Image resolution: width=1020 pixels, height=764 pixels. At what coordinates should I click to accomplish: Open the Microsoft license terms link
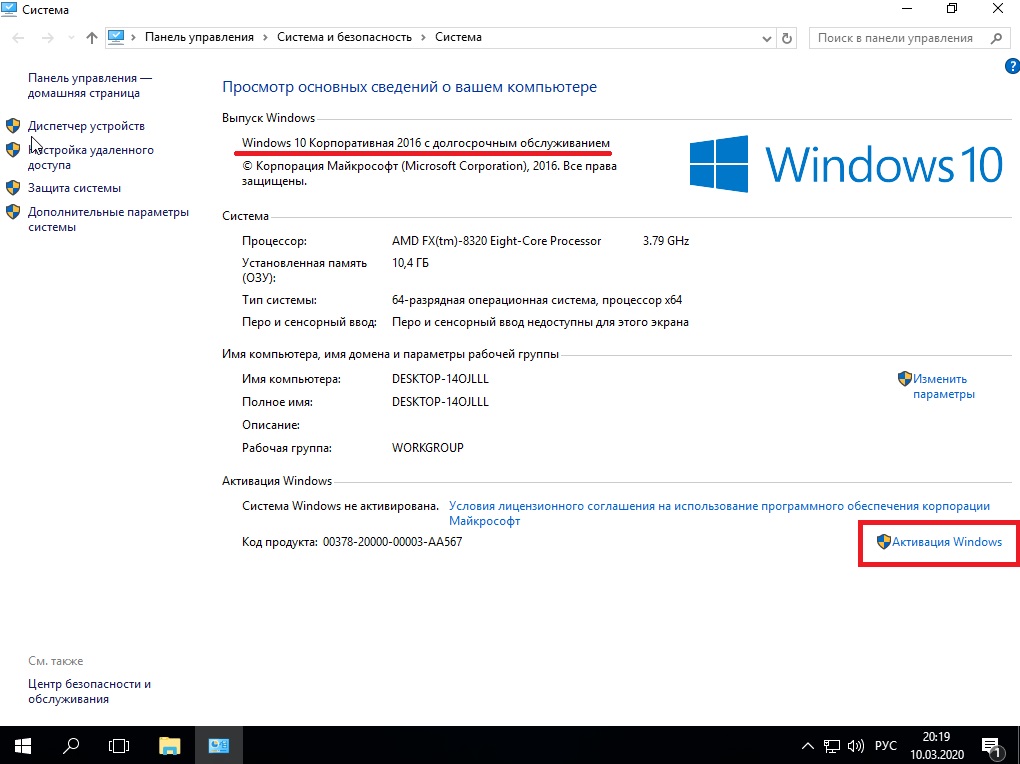pyautogui.click(x=719, y=513)
